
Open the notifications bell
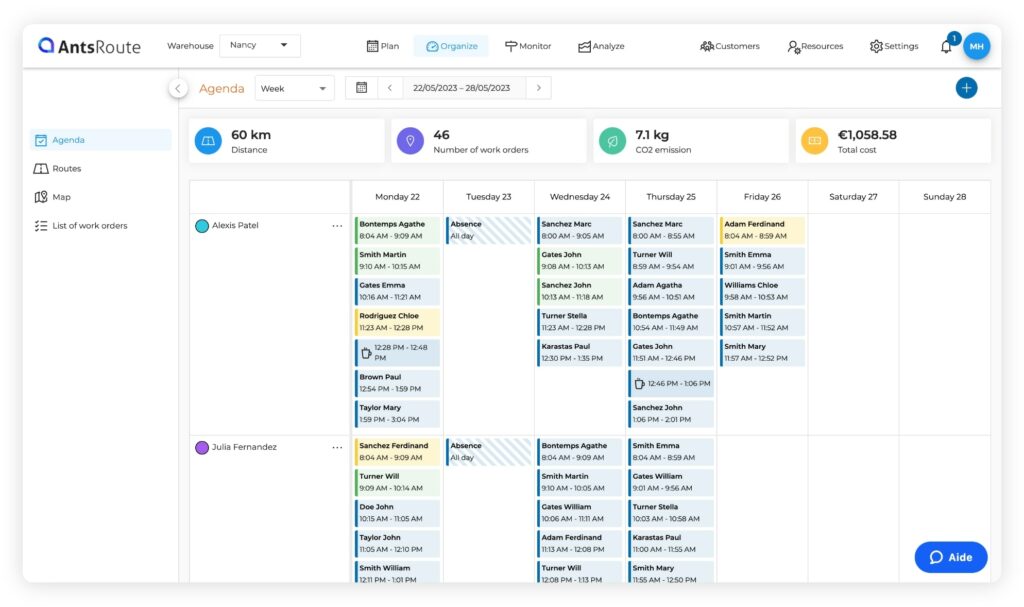click(944, 45)
